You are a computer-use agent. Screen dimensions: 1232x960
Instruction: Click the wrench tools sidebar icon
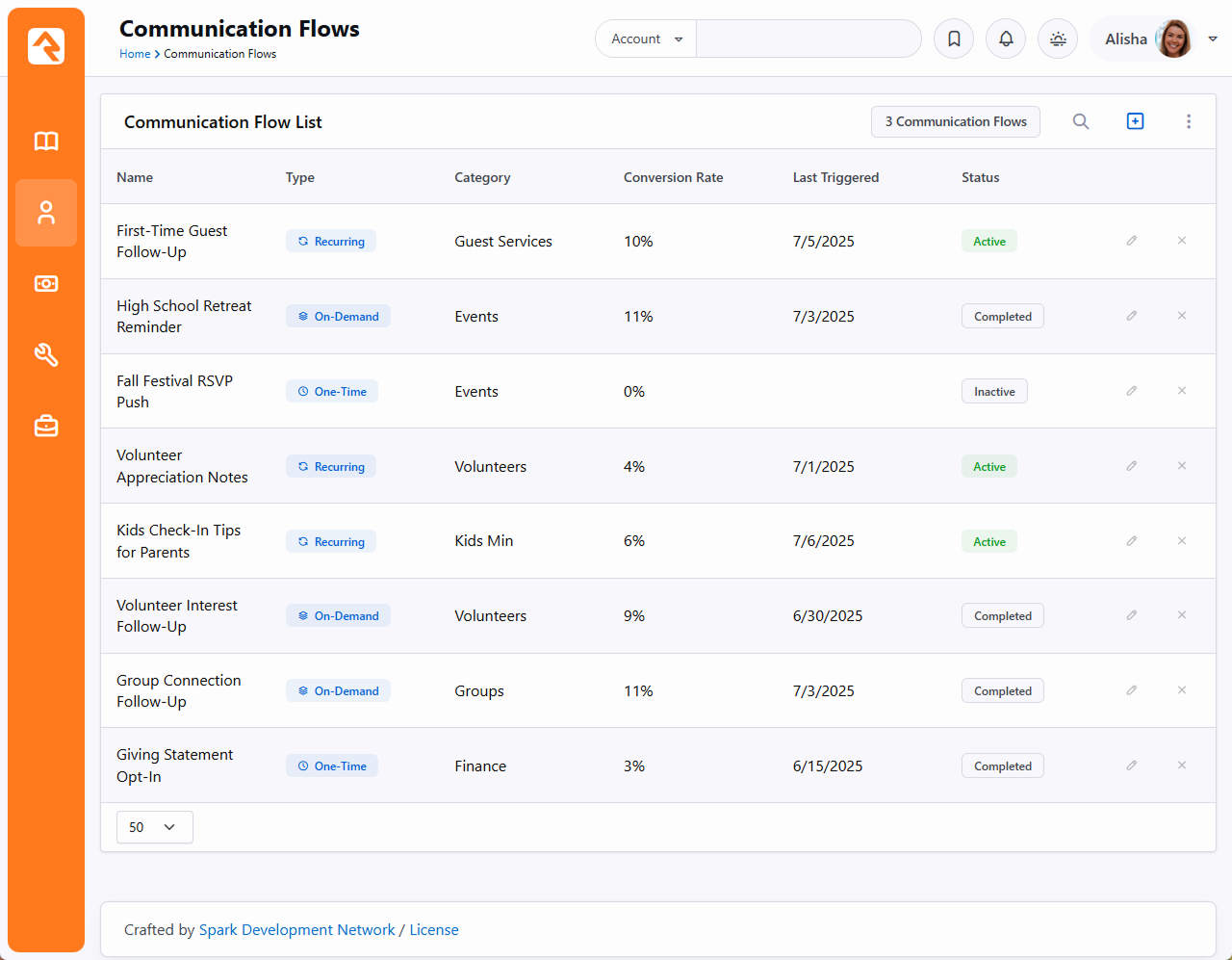[x=46, y=355]
